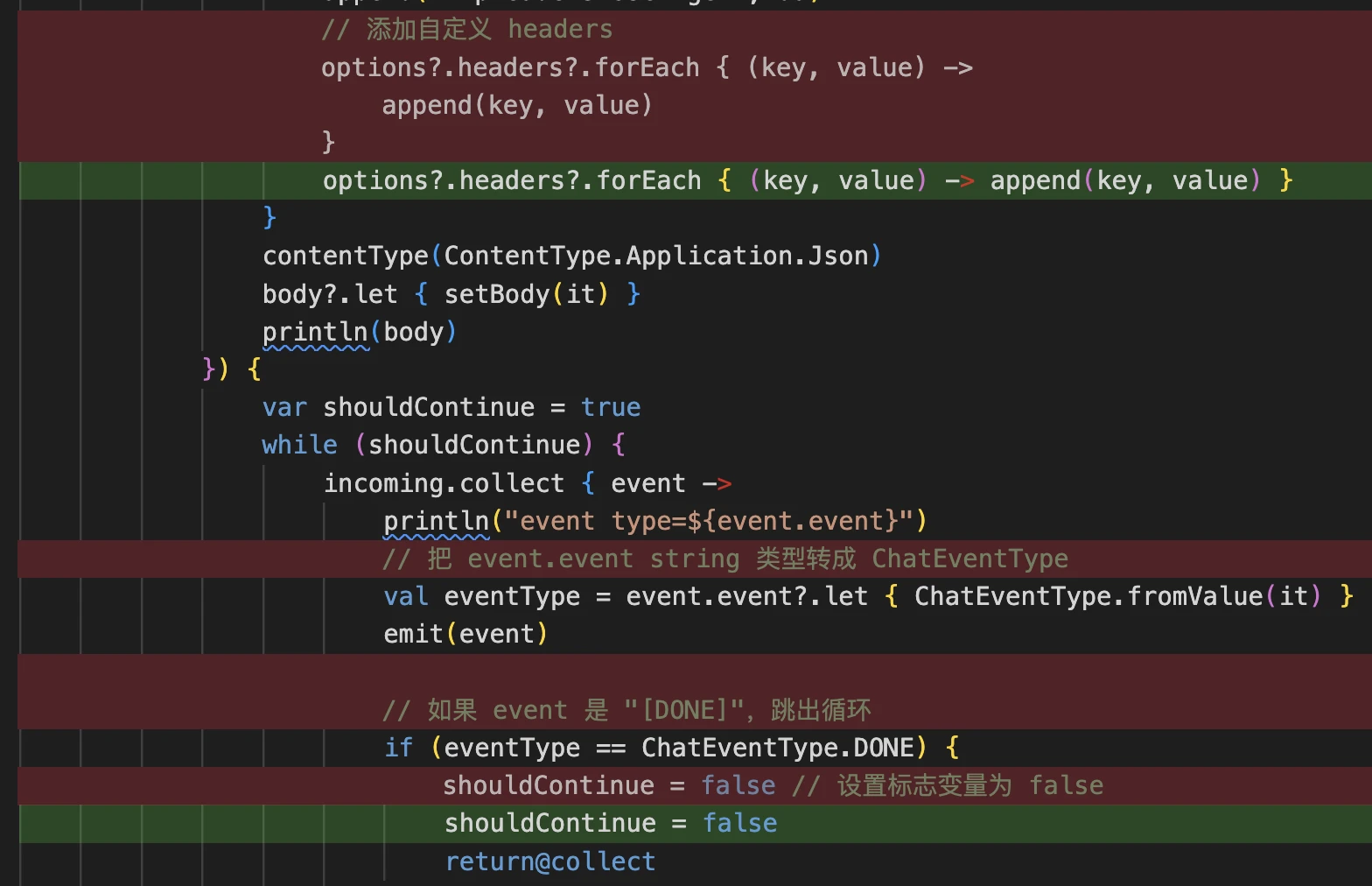Click append in the green added line

[1035, 180]
